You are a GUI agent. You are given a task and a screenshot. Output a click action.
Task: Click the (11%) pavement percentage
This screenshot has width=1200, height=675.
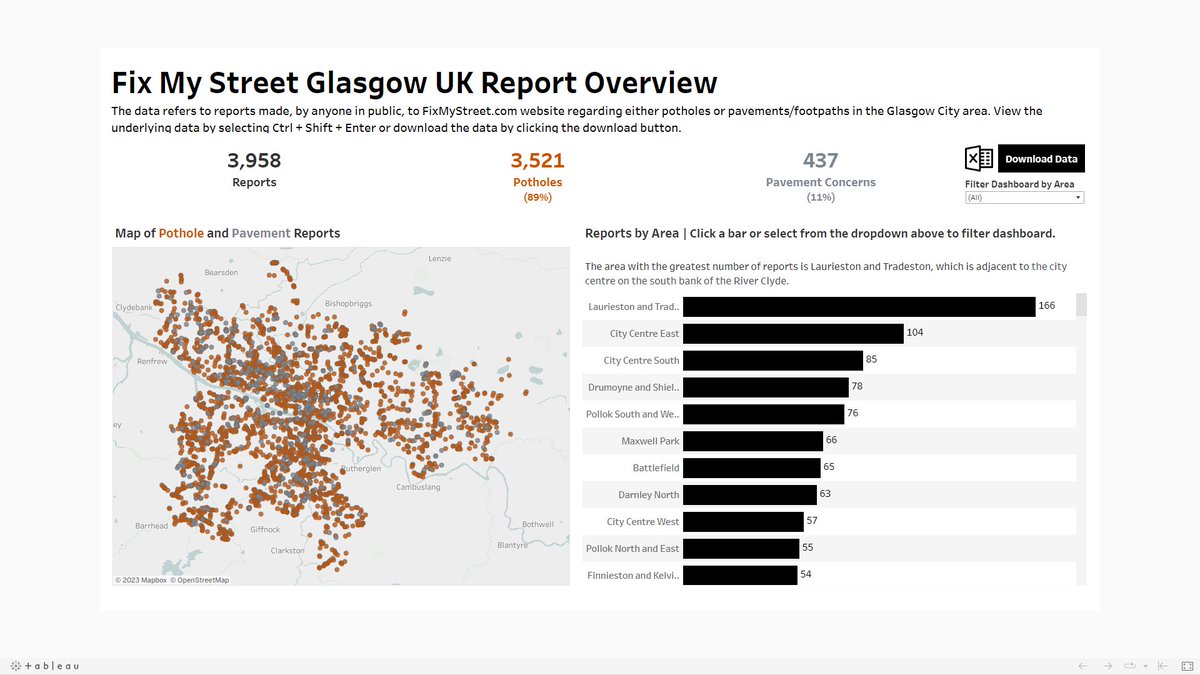click(x=821, y=198)
